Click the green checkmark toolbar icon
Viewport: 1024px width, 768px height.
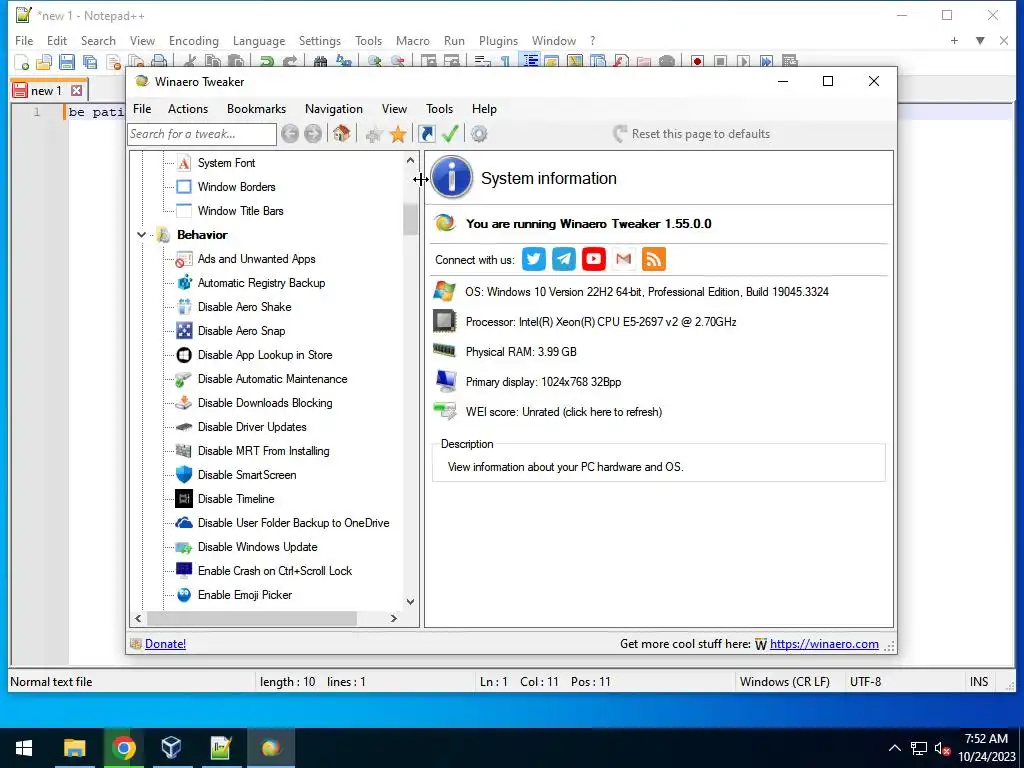pyautogui.click(x=450, y=134)
